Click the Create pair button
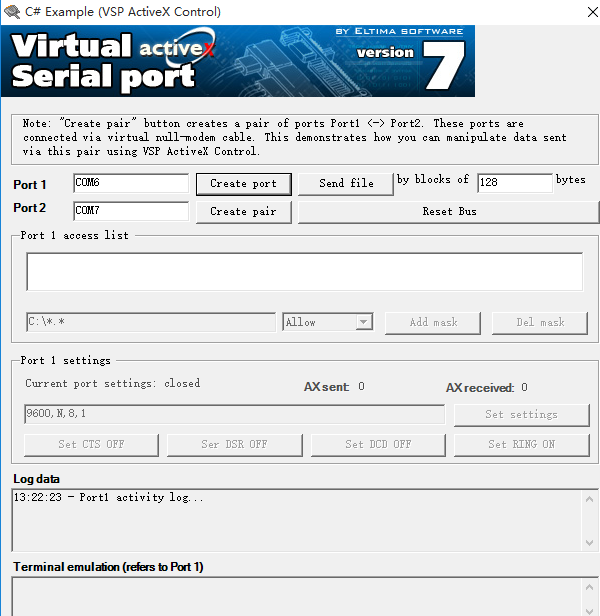Viewport: 600px width, 616px height. [x=244, y=212]
